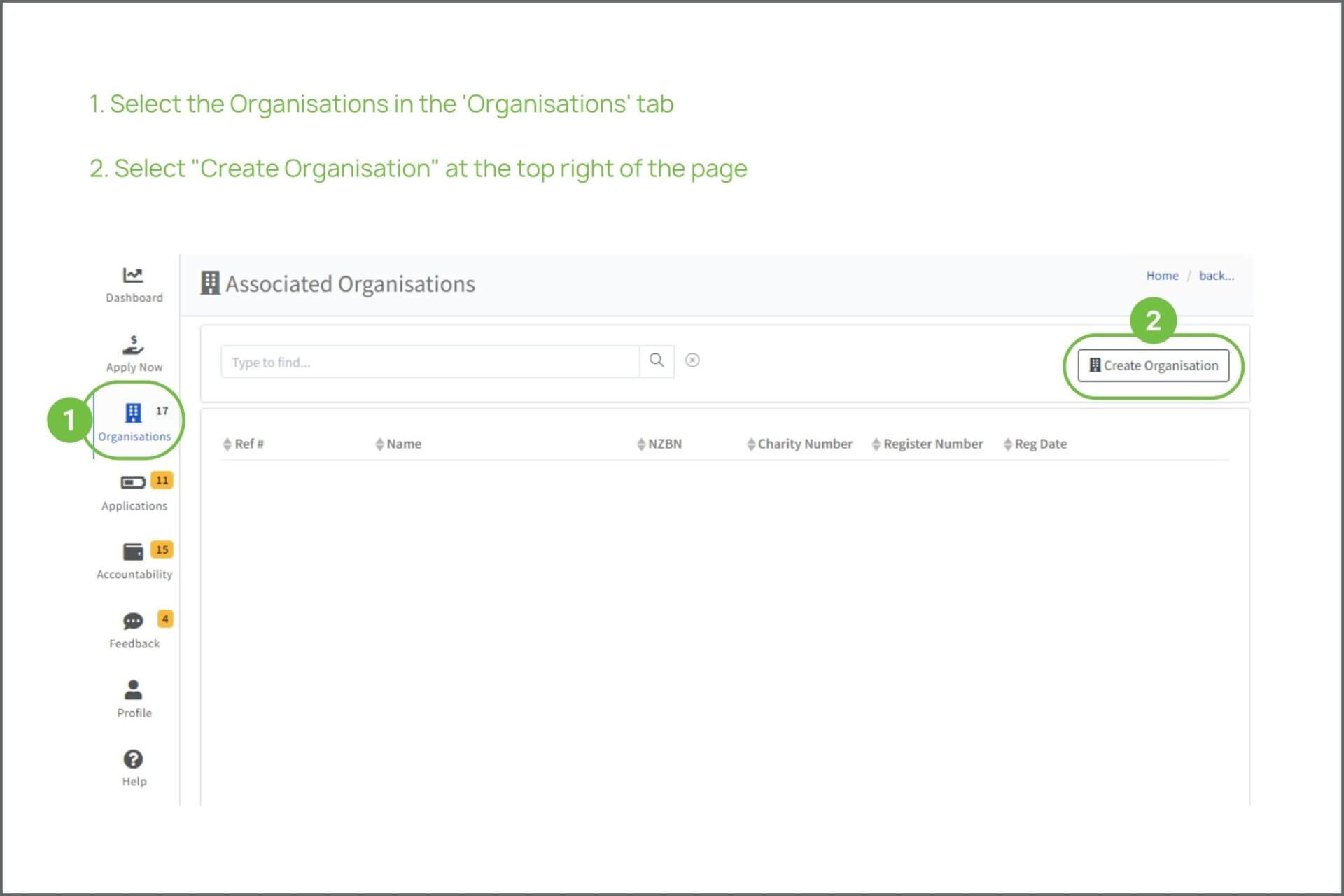Viewport: 1344px width, 896px height.
Task: Click the Apply Now hand-dollar icon
Action: pyautogui.click(x=133, y=345)
